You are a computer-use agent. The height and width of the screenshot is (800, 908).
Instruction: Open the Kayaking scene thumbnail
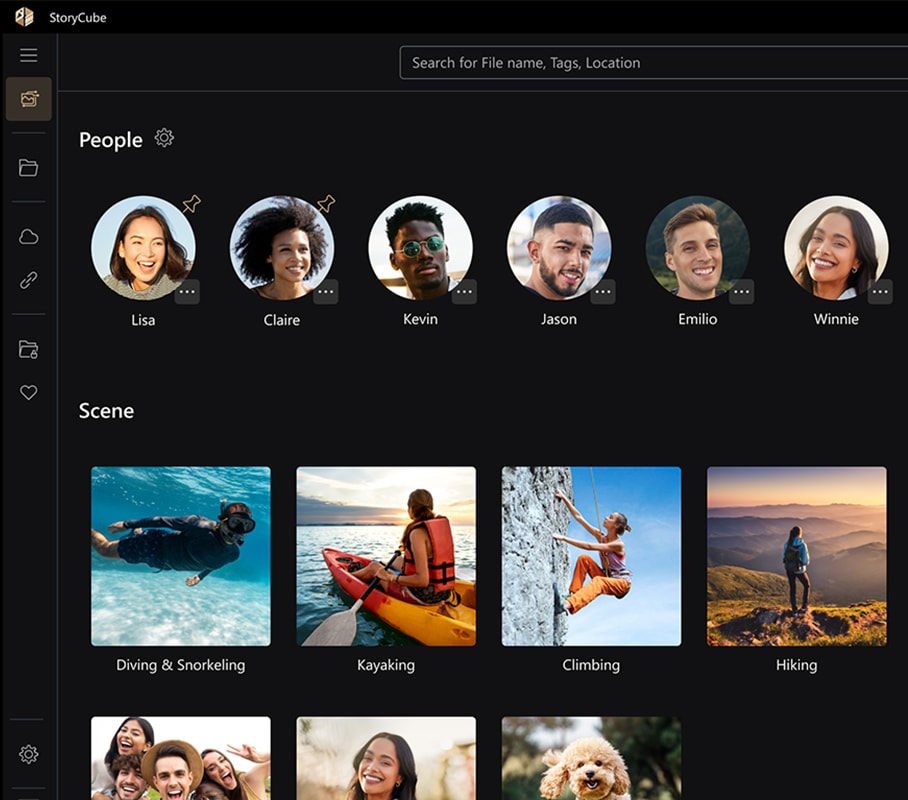386,556
